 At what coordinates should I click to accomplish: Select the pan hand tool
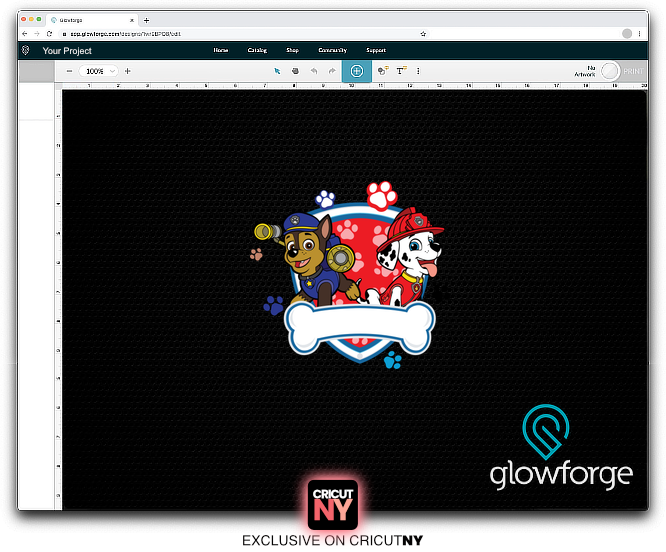[x=295, y=71]
